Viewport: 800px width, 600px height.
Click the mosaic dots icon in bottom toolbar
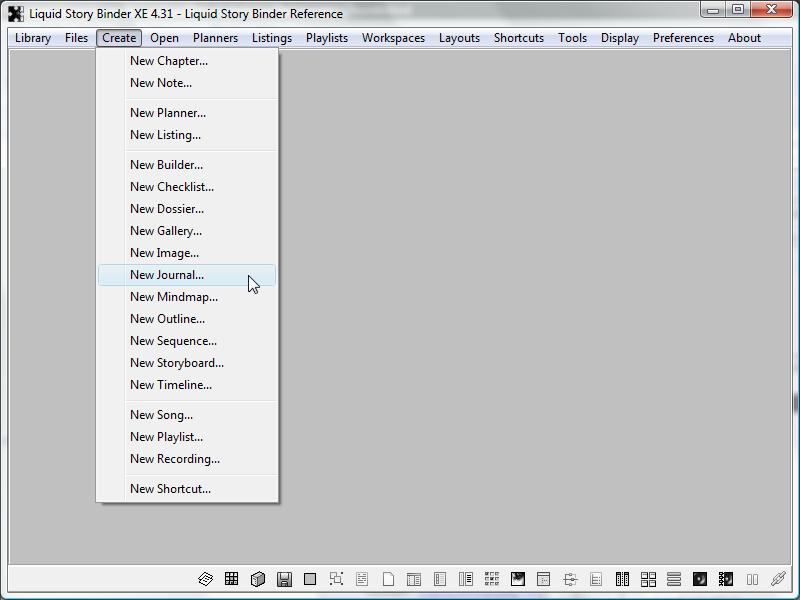coord(492,579)
